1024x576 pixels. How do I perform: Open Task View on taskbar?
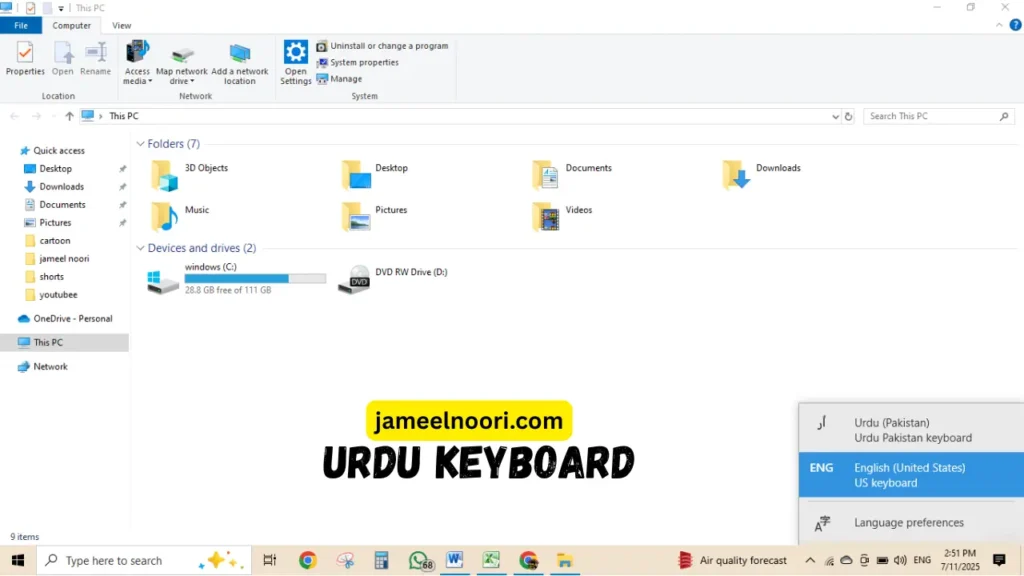(x=269, y=560)
